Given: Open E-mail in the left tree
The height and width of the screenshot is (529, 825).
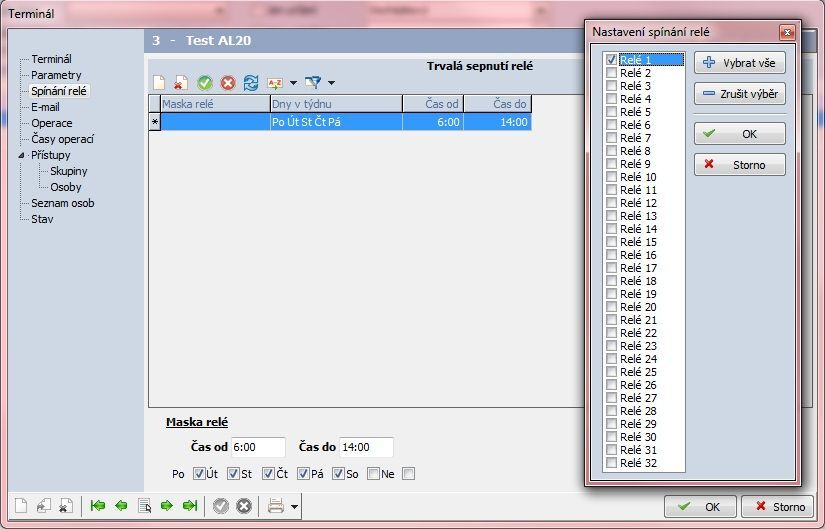Looking at the screenshot, I should (x=45, y=107).
